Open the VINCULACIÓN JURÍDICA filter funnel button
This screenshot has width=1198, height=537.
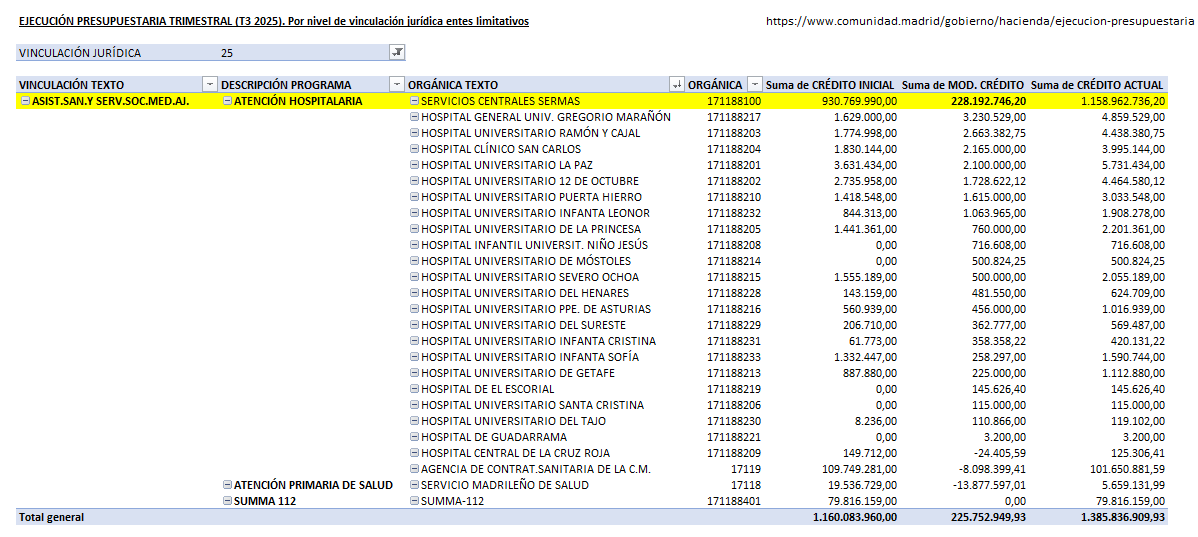click(397, 53)
